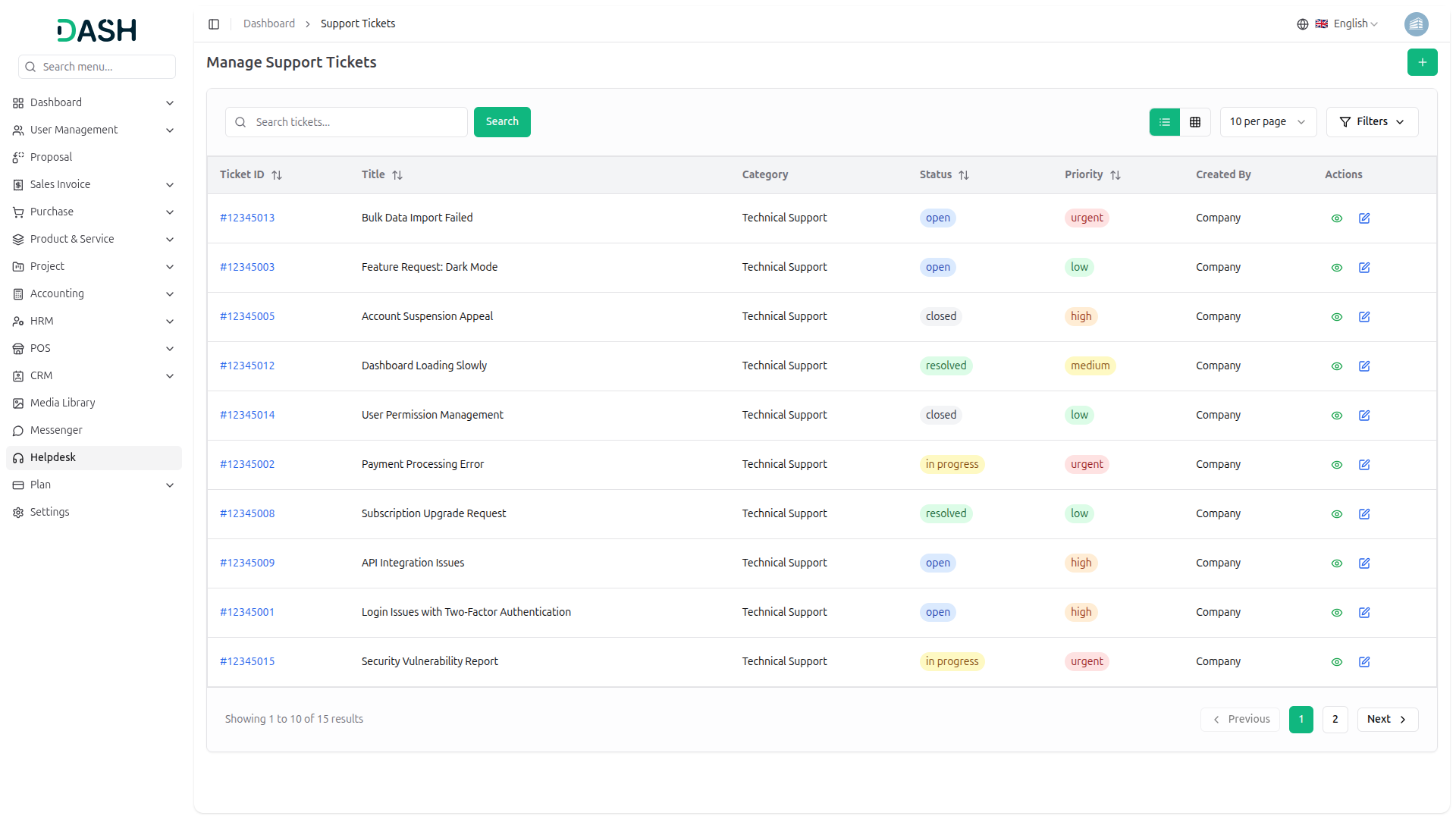Expand the Filters dropdown

(x=1372, y=122)
